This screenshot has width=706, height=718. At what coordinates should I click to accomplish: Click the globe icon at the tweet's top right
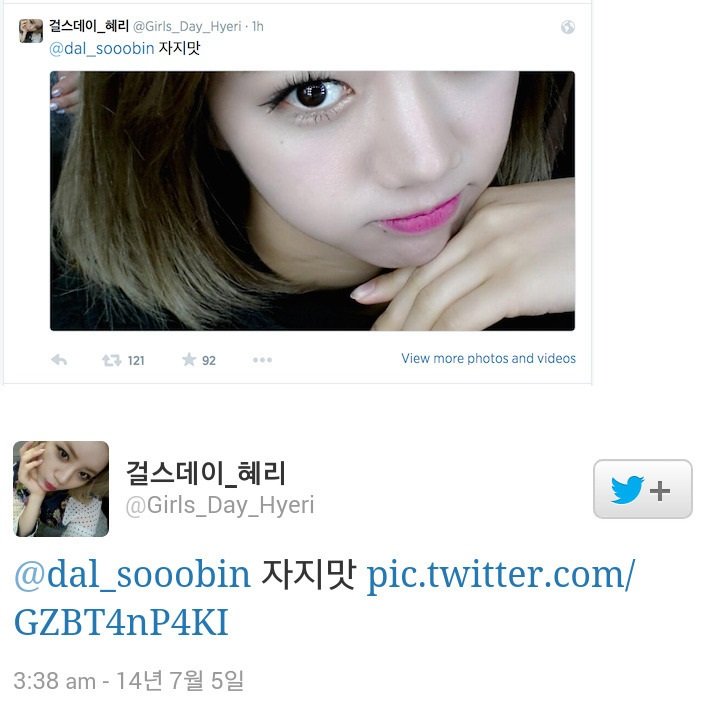[x=568, y=27]
